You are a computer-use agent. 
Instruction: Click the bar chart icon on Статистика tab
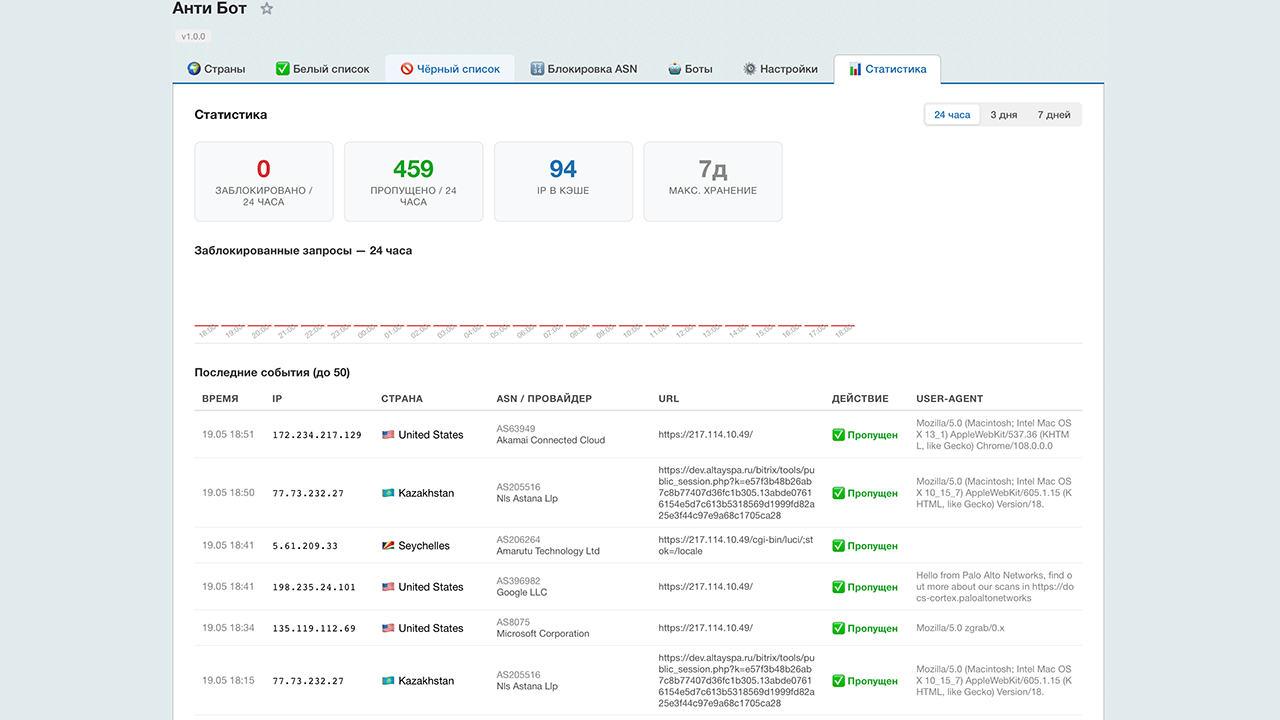(x=855, y=69)
